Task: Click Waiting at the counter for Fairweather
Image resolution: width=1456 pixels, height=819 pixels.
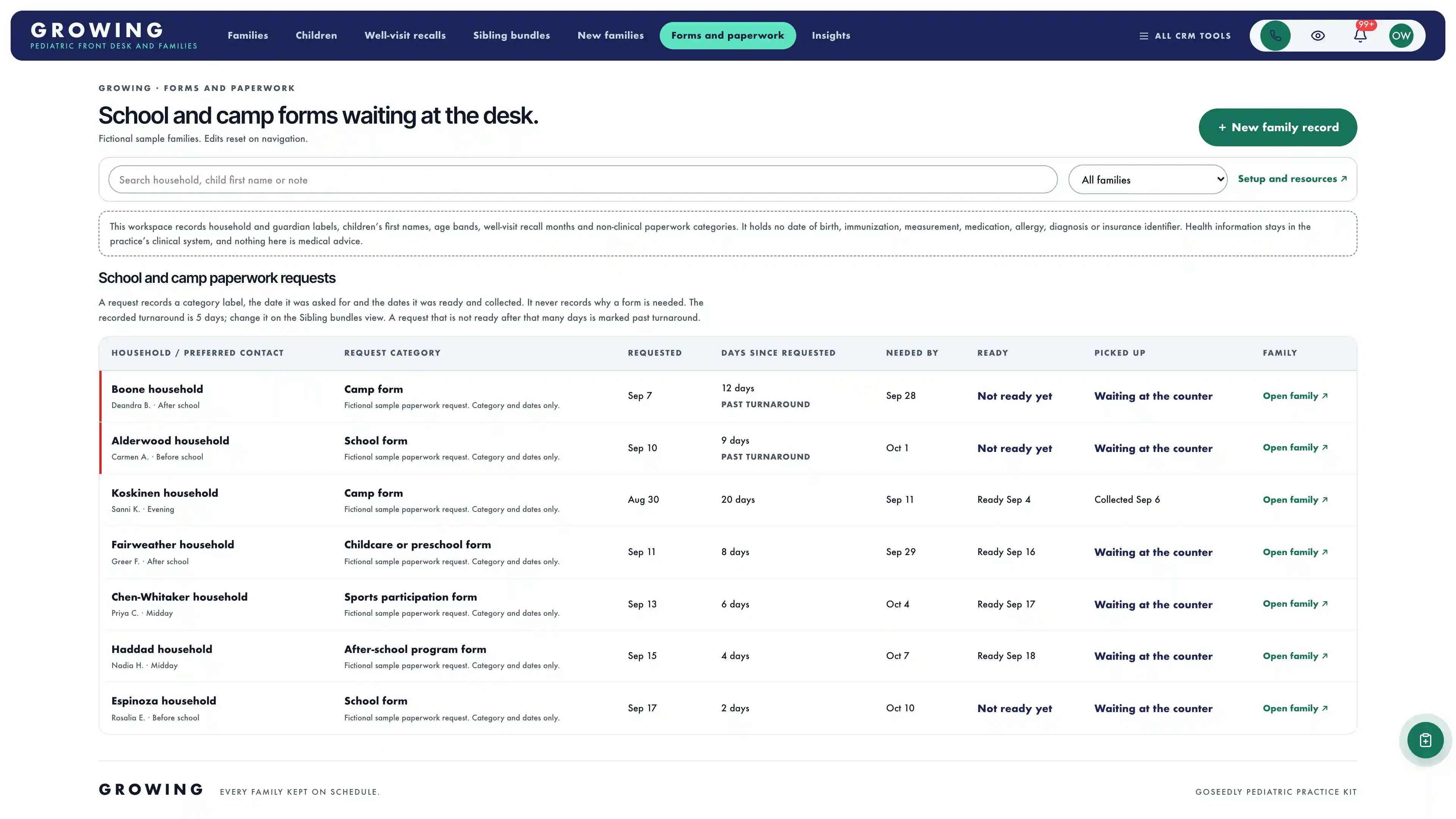Action: pyautogui.click(x=1153, y=552)
